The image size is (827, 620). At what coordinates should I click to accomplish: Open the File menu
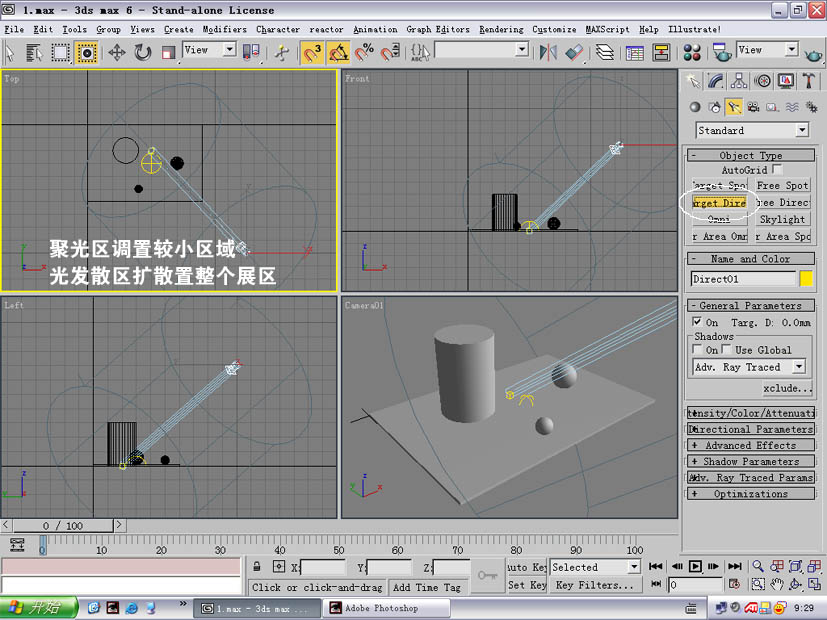click(x=14, y=30)
